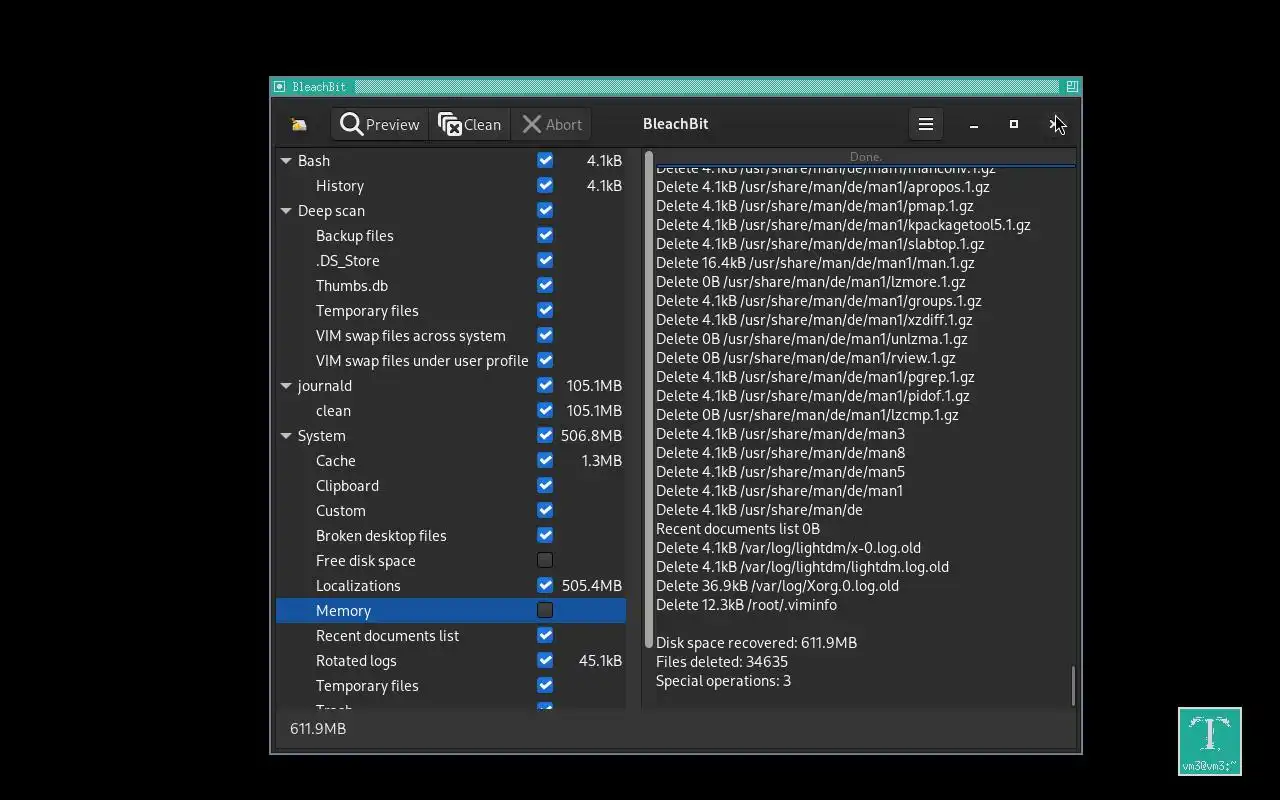Toggle the Thumbs.db checkbox

click(x=545, y=285)
